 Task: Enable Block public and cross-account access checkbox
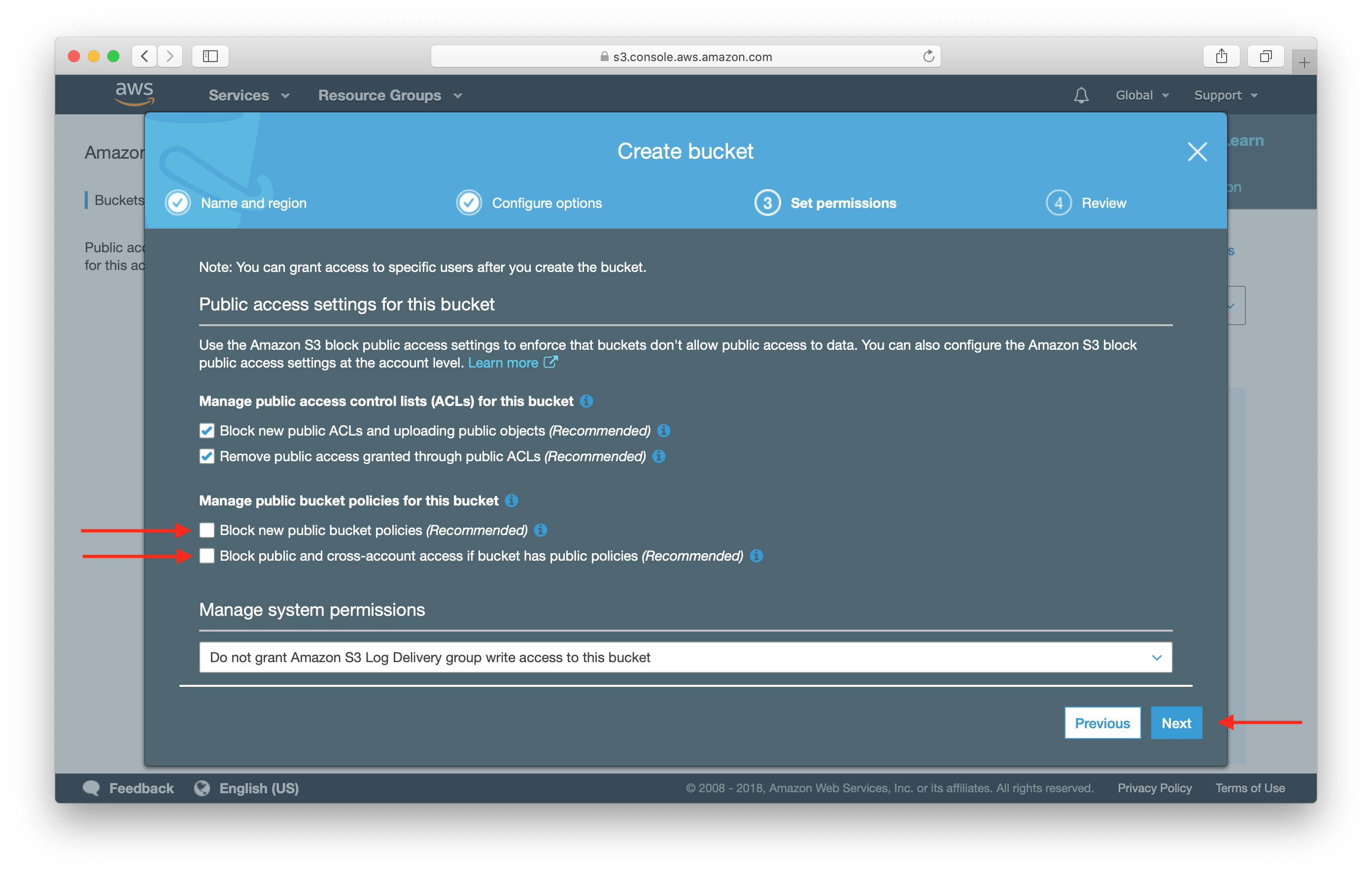207,557
